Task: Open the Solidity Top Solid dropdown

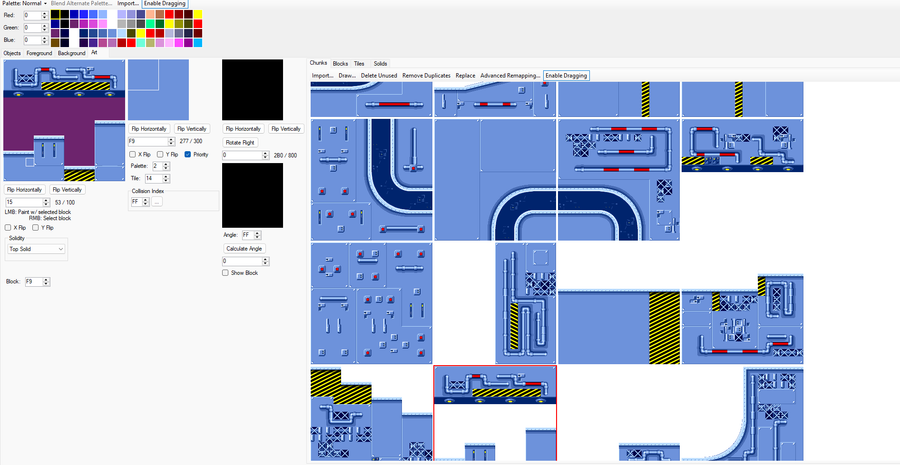Action: (36, 249)
